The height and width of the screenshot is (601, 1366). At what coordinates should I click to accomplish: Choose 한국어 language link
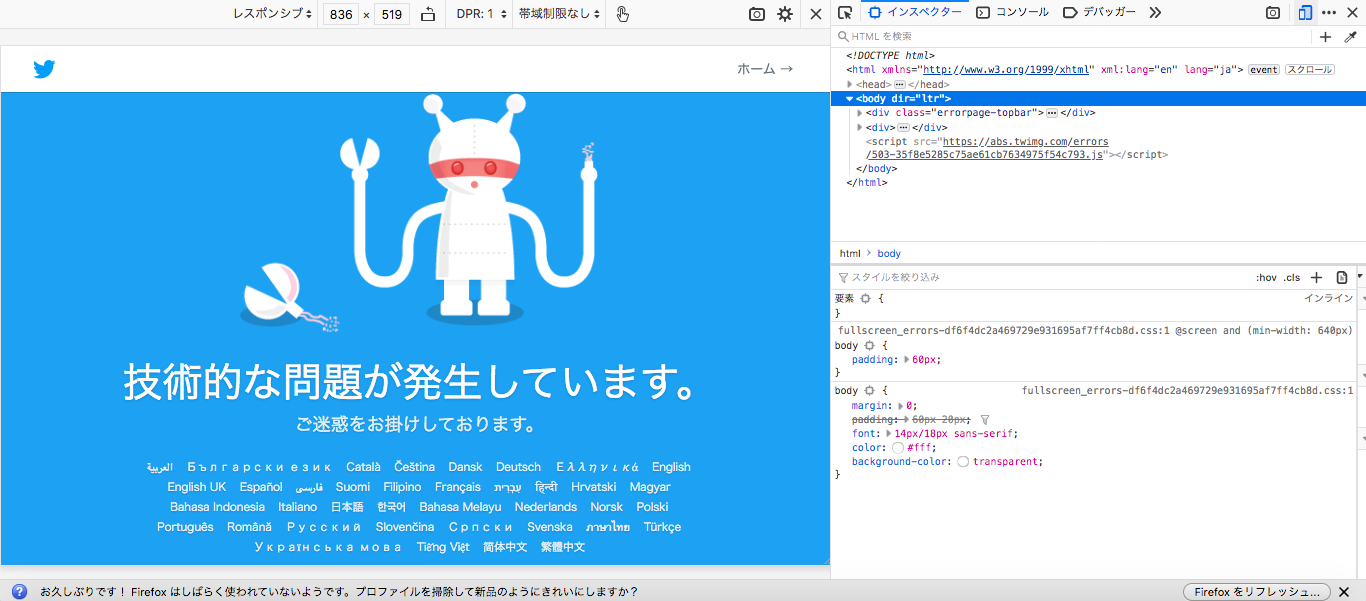point(391,507)
